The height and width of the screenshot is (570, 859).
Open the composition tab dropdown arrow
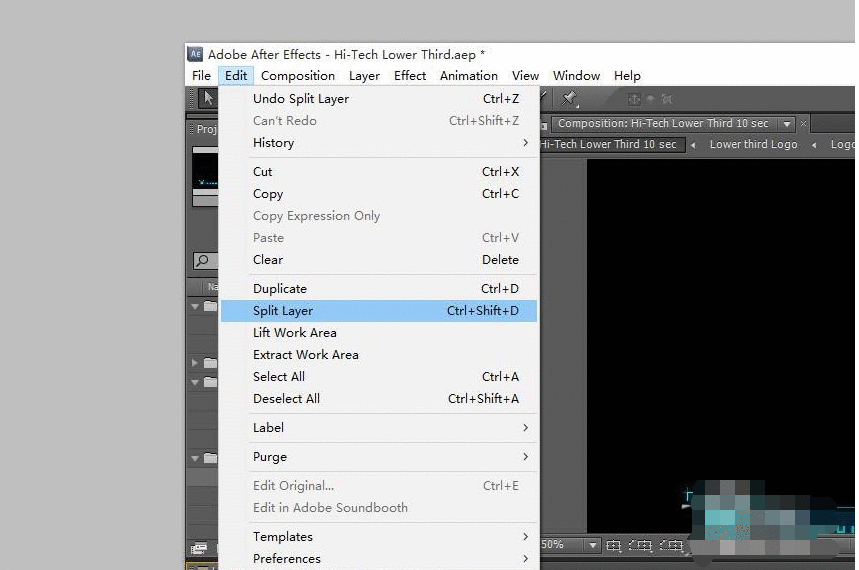(x=786, y=124)
